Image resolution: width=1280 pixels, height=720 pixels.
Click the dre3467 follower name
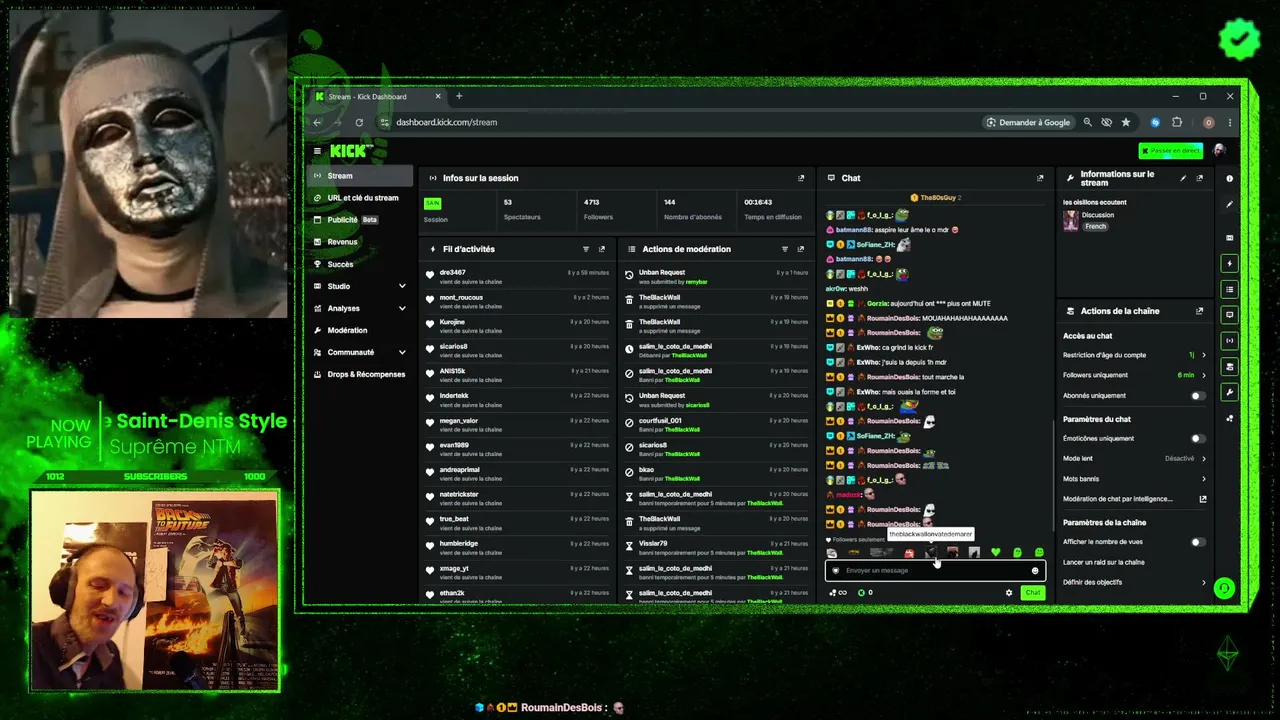(x=452, y=273)
